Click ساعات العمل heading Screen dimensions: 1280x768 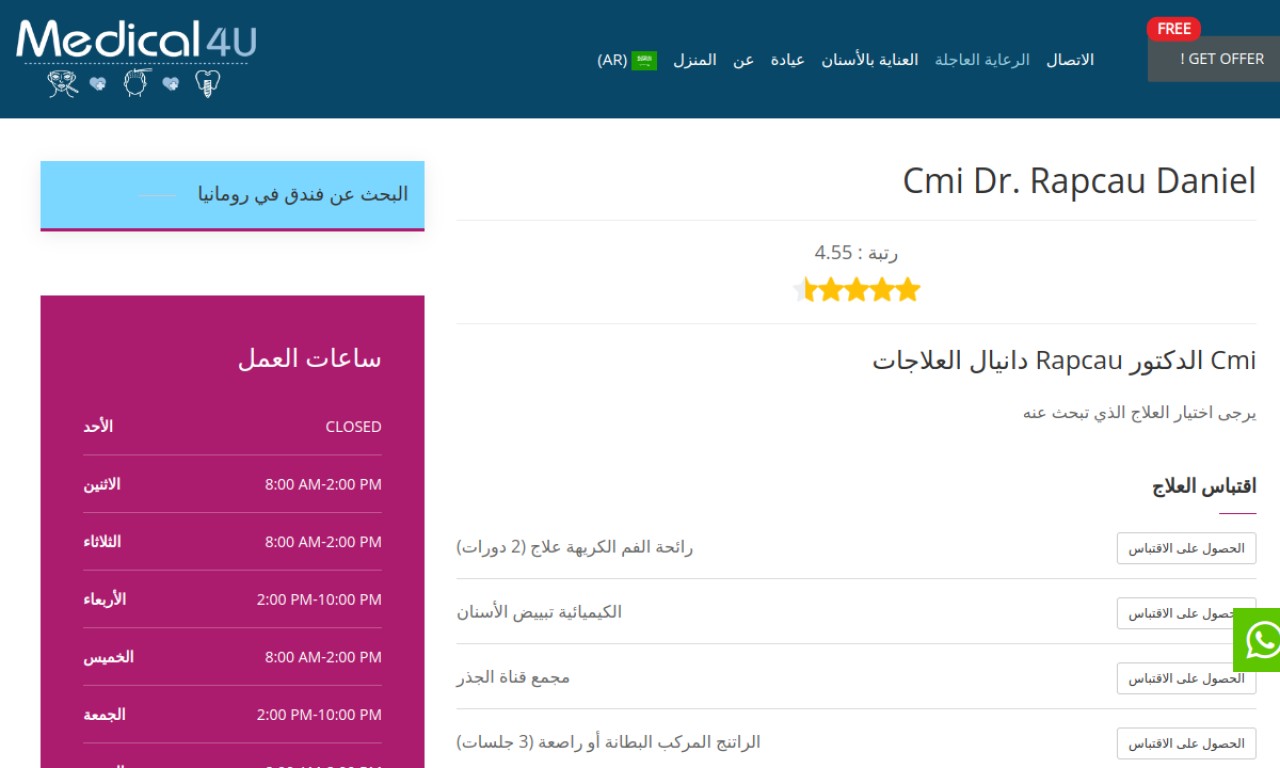tap(309, 358)
